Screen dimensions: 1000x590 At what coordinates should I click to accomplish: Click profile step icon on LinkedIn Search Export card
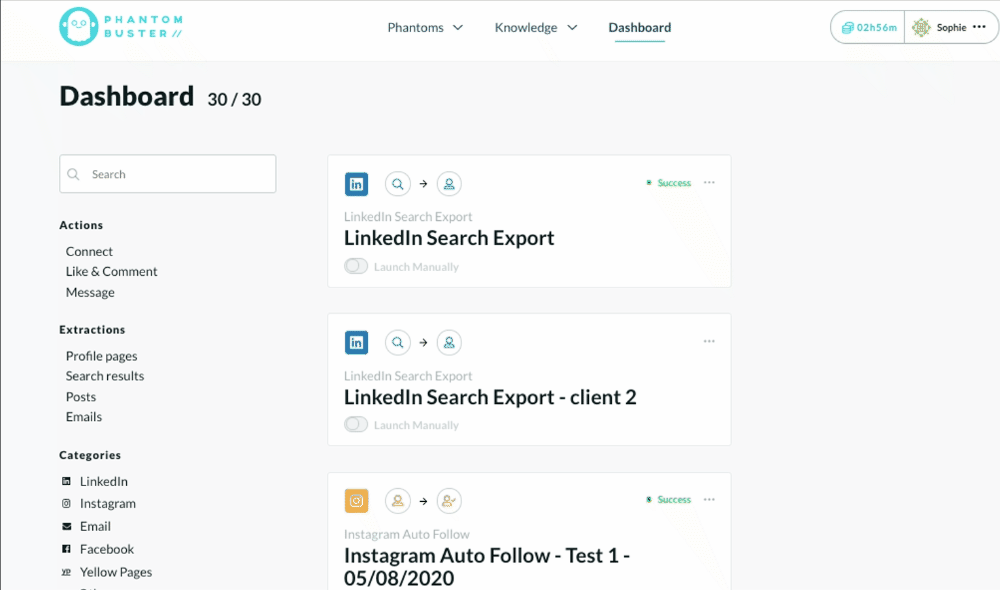(x=449, y=184)
